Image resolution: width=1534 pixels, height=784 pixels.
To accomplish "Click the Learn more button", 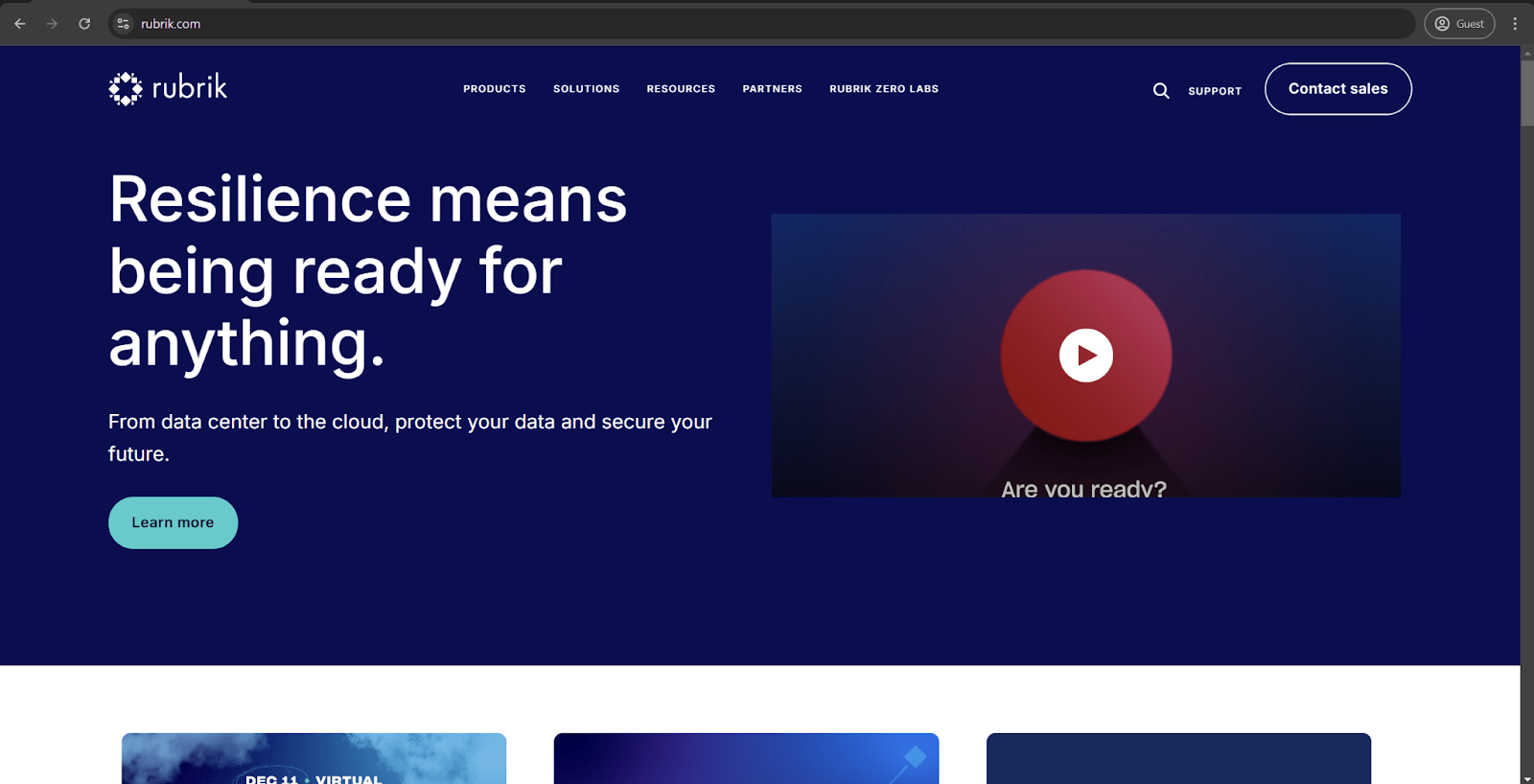I will [173, 522].
